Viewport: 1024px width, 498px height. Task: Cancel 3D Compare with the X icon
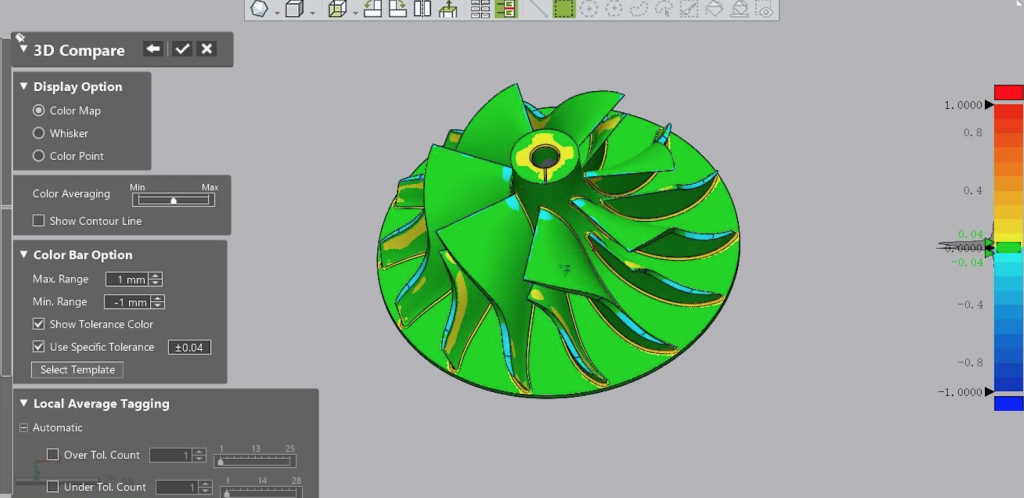pos(206,49)
